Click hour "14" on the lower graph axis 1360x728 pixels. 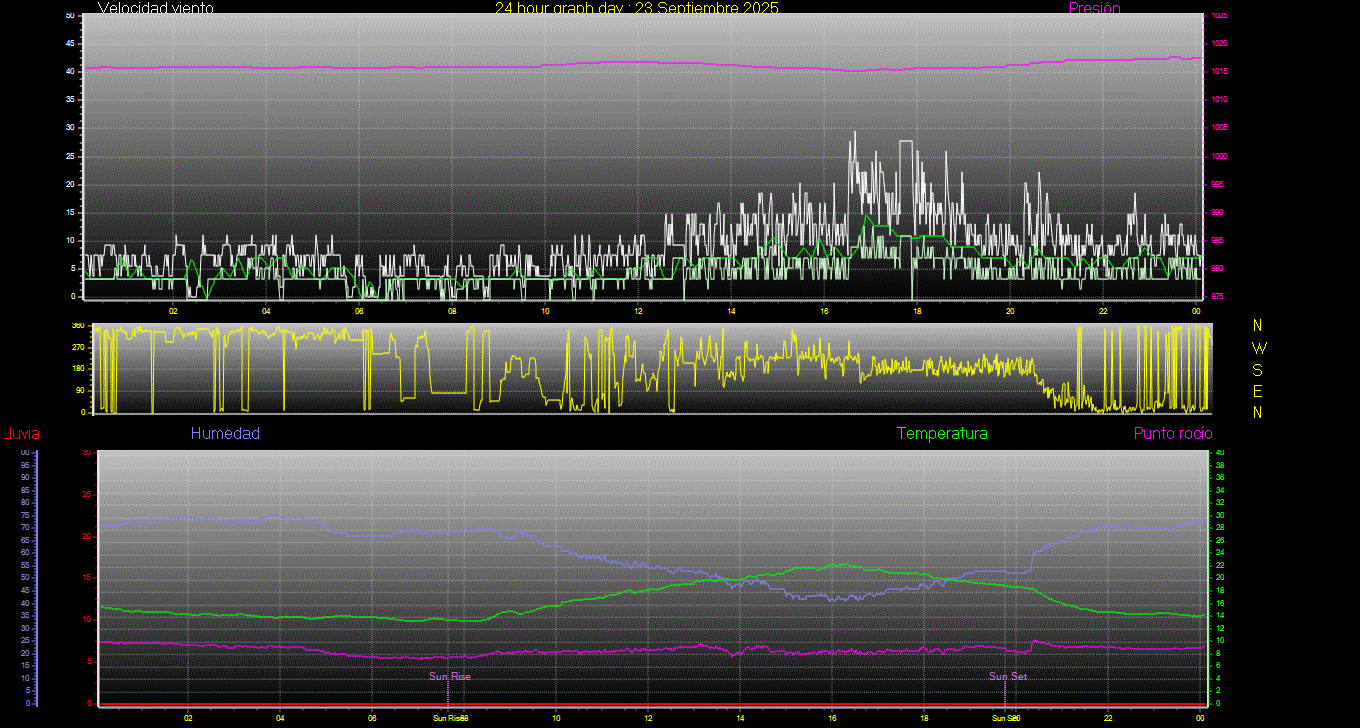740,718
